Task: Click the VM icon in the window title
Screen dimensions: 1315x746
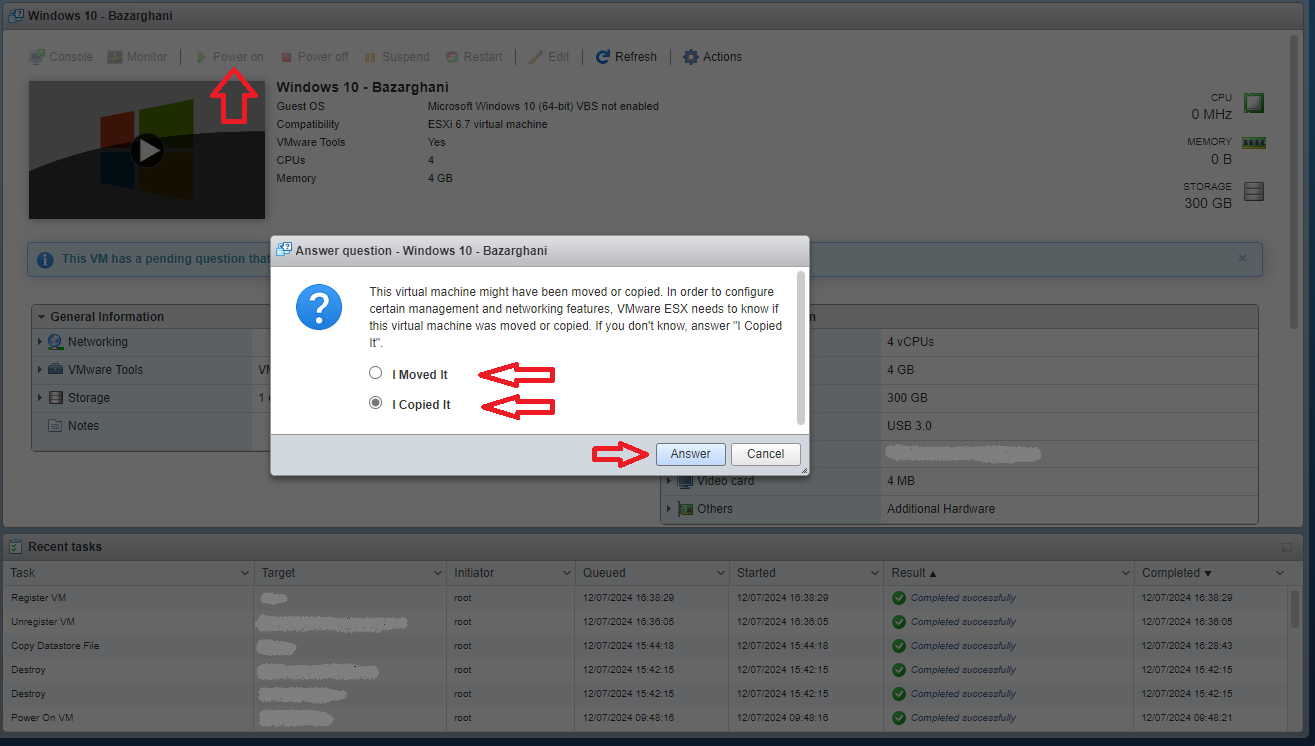Action: pos(16,16)
